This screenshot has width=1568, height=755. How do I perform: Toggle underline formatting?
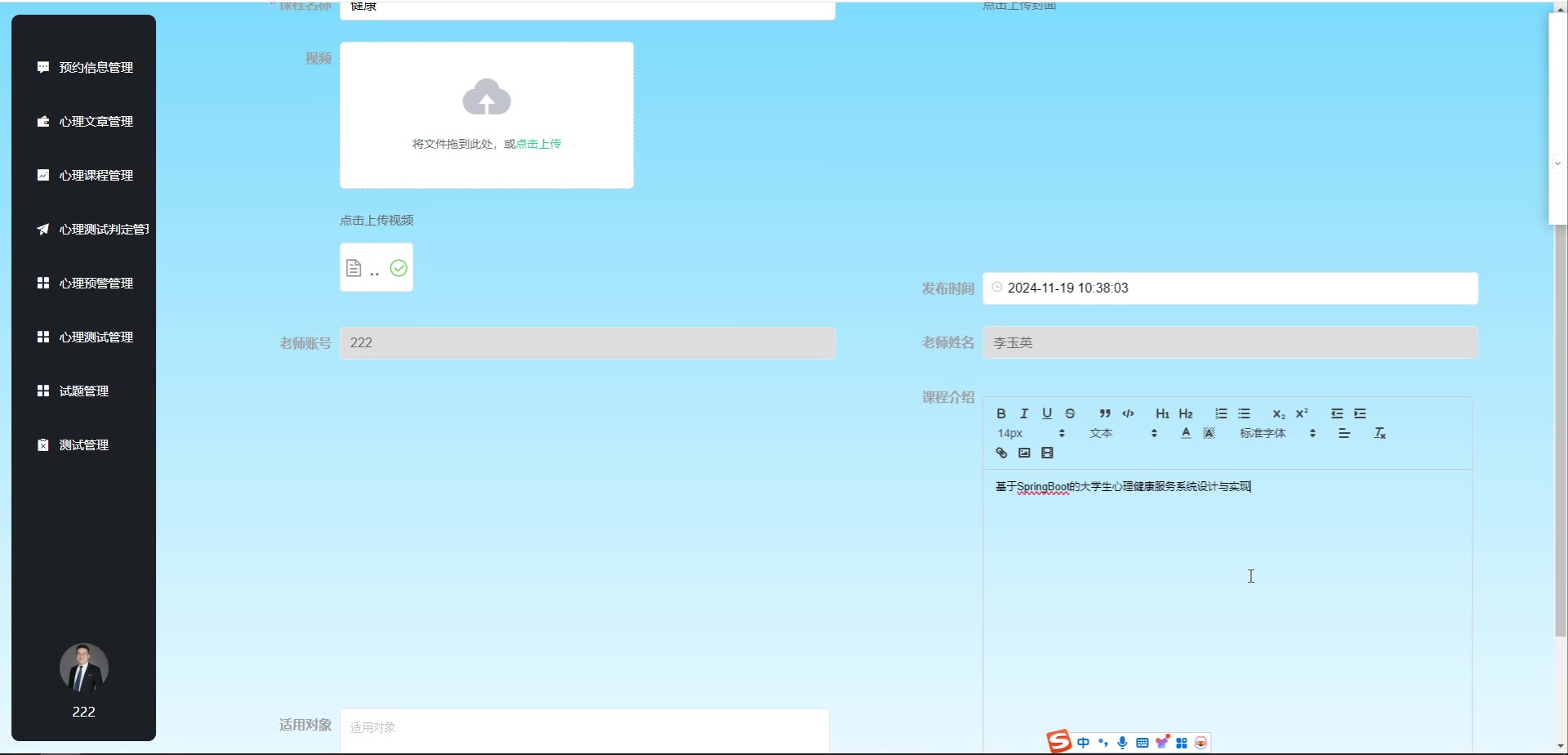coord(1047,413)
